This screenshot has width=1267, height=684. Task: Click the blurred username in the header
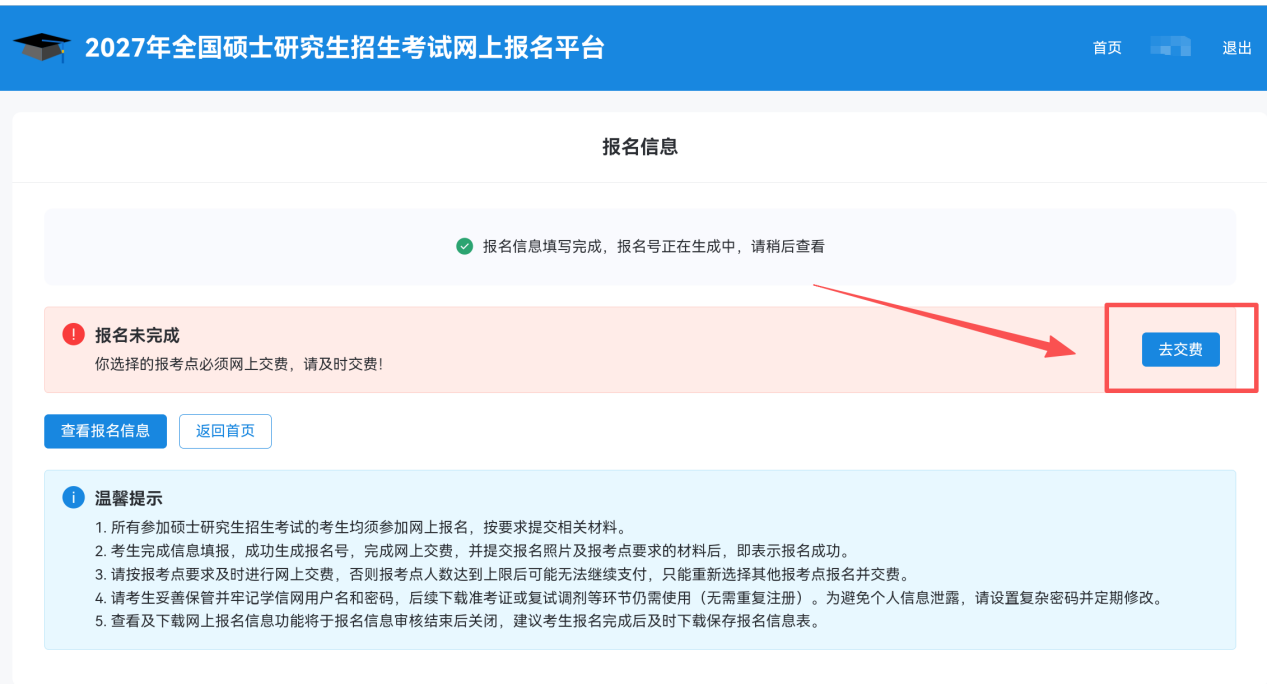[x=1170, y=46]
